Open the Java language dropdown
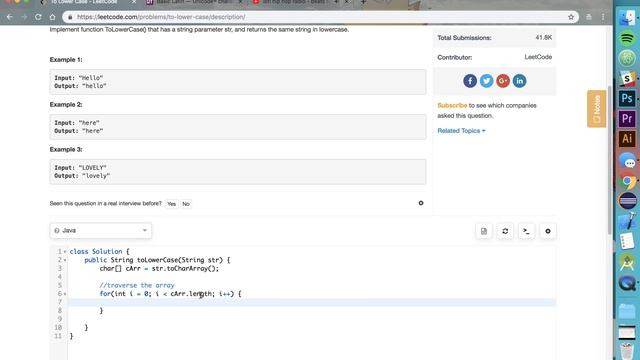Image resolution: width=640 pixels, height=360 pixels. coord(100,231)
